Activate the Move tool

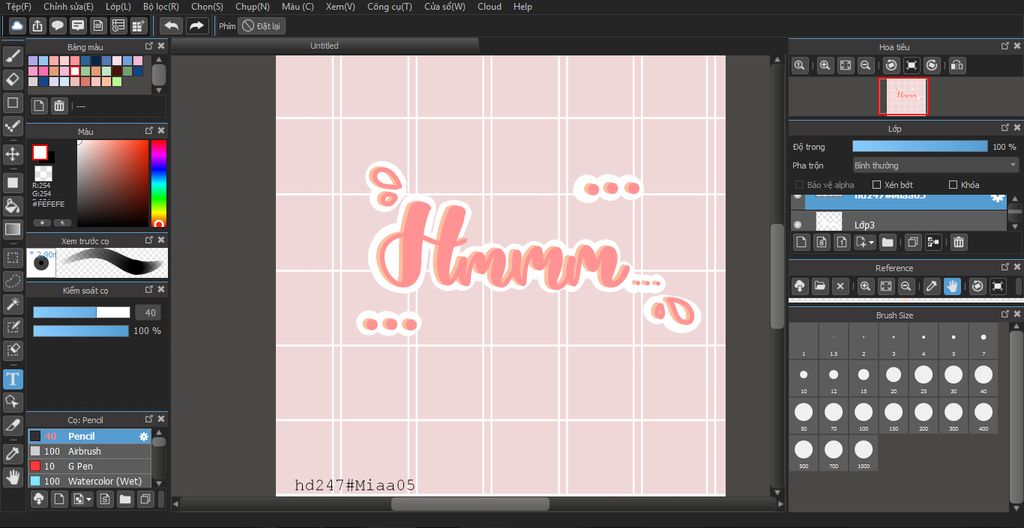click(x=12, y=154)
